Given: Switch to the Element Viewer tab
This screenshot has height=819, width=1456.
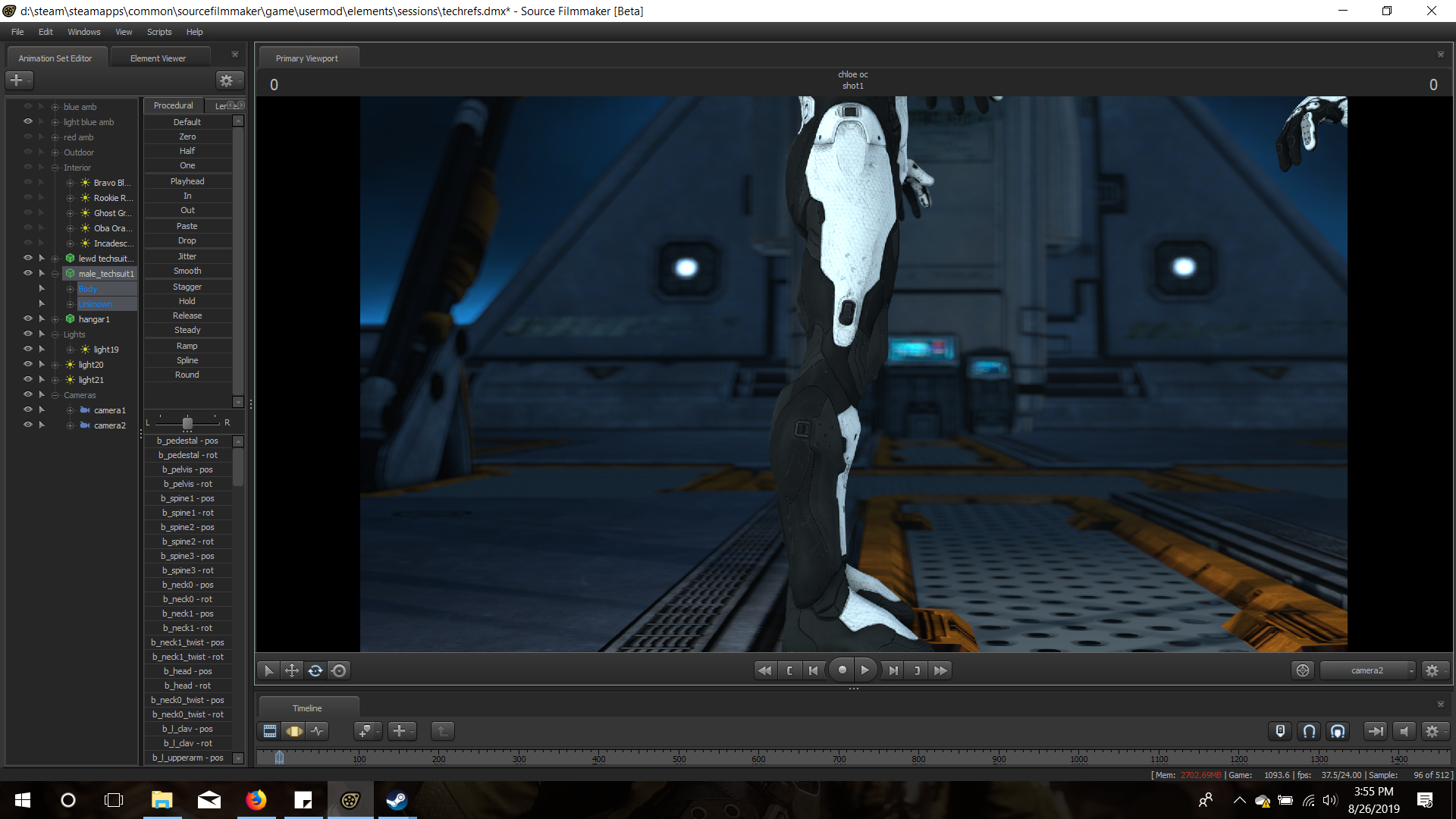Looking at the screenshot, I should click(158, 58).
